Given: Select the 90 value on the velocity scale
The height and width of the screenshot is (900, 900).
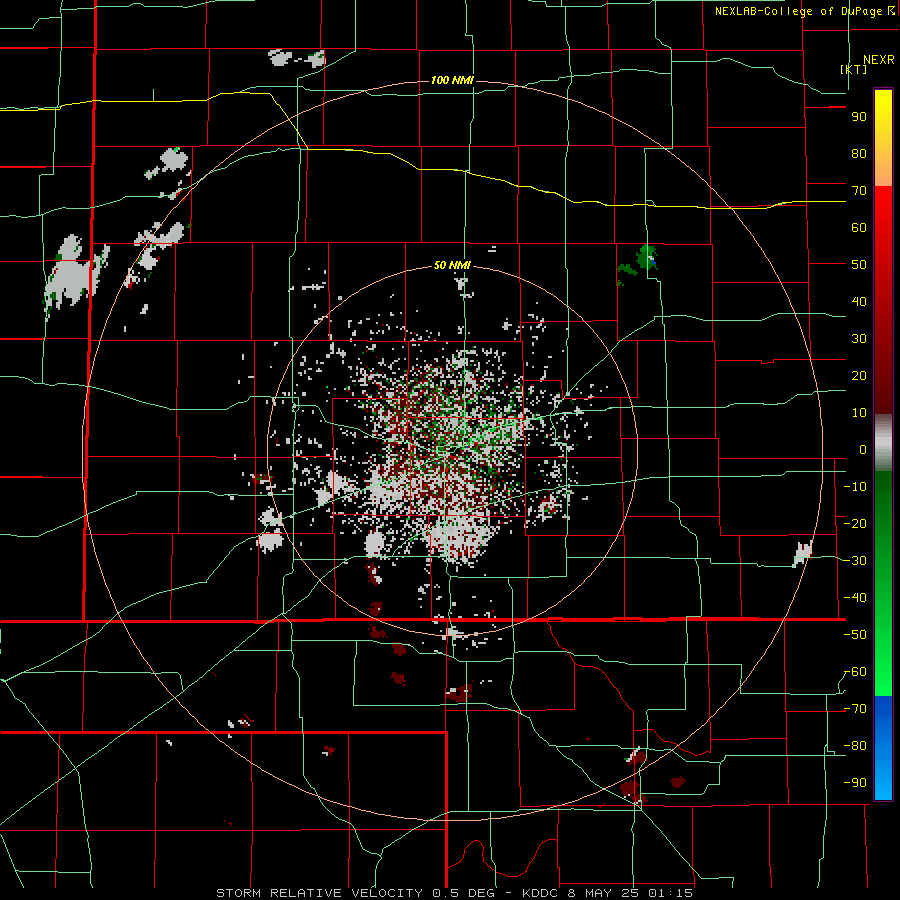Looking at the screenshot, I should pyautogui.click(x=859, y=117).
